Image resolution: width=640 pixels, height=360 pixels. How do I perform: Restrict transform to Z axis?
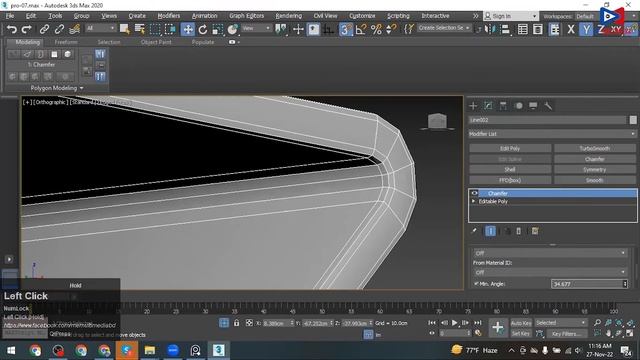[600, 29]
